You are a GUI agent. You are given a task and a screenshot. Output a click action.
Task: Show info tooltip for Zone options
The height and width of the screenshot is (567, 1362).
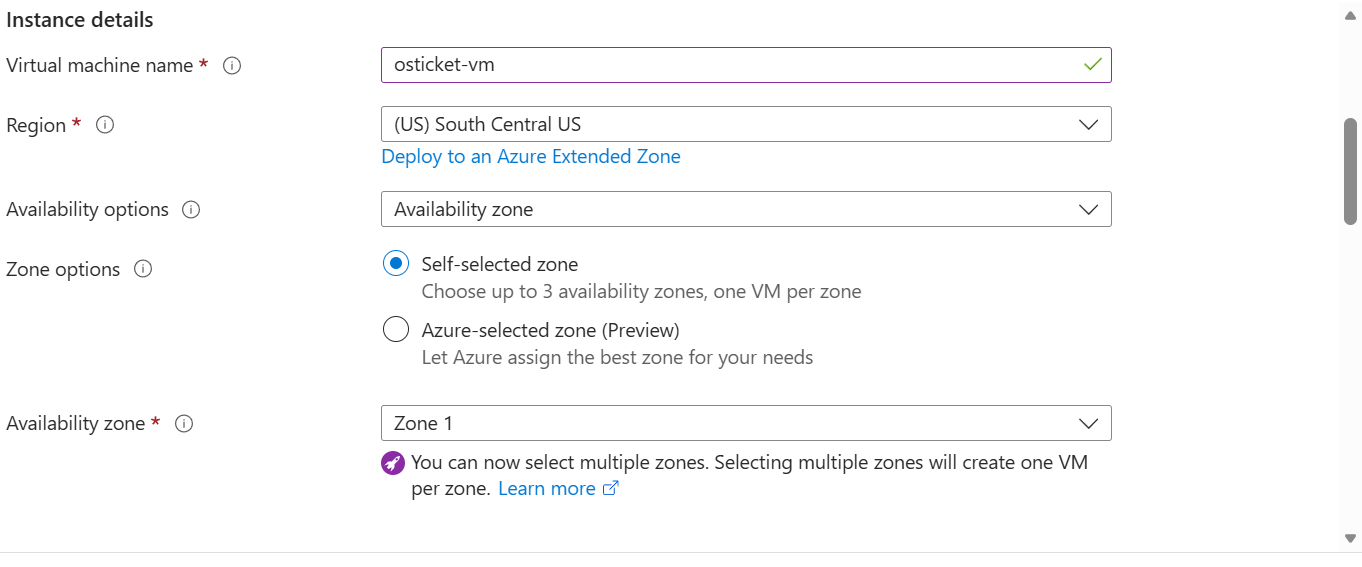[143, 270]
